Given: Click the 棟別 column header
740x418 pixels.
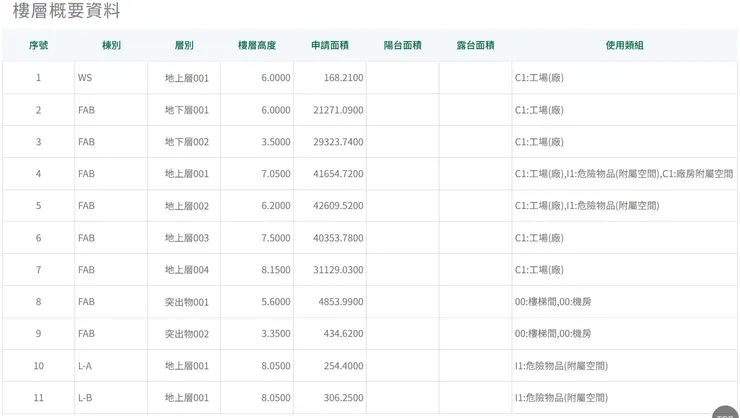Looking at the screenshot, I should (111, 45).
